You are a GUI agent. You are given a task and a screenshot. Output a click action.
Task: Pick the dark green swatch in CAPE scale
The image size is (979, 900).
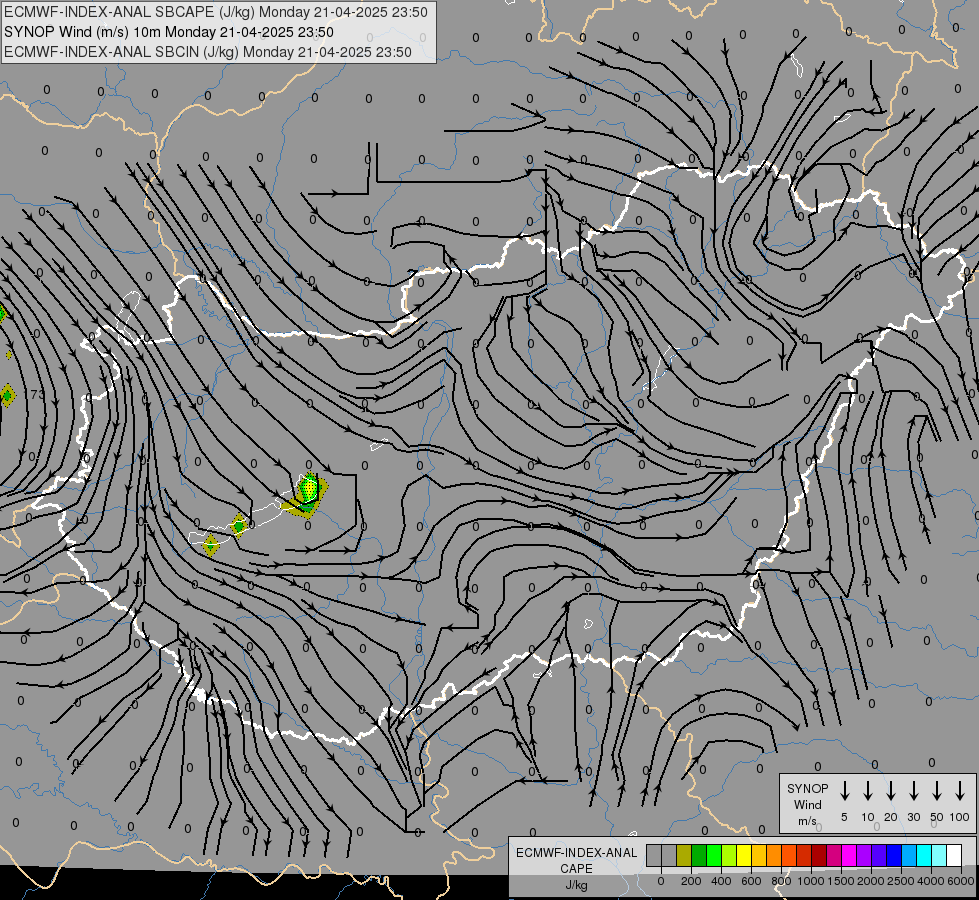[x=699, y=855]
